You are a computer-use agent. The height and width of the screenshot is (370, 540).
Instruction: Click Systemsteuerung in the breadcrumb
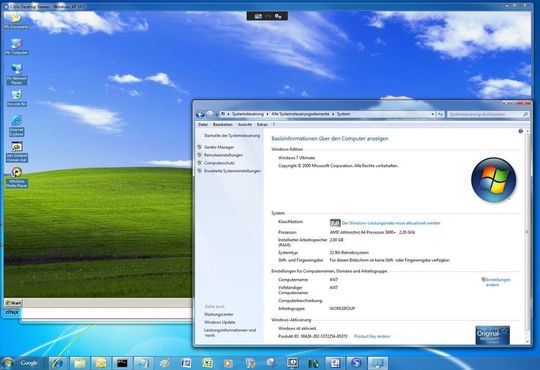coord(248,114)
